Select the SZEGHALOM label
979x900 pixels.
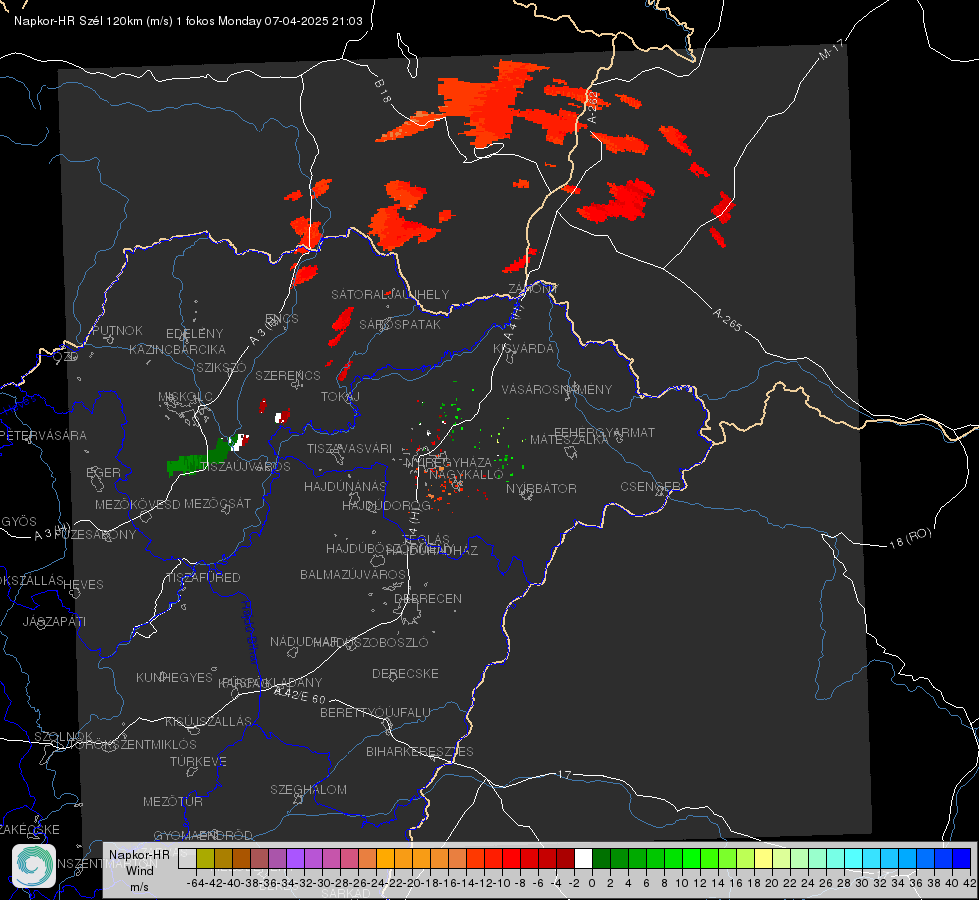(308, 789)
